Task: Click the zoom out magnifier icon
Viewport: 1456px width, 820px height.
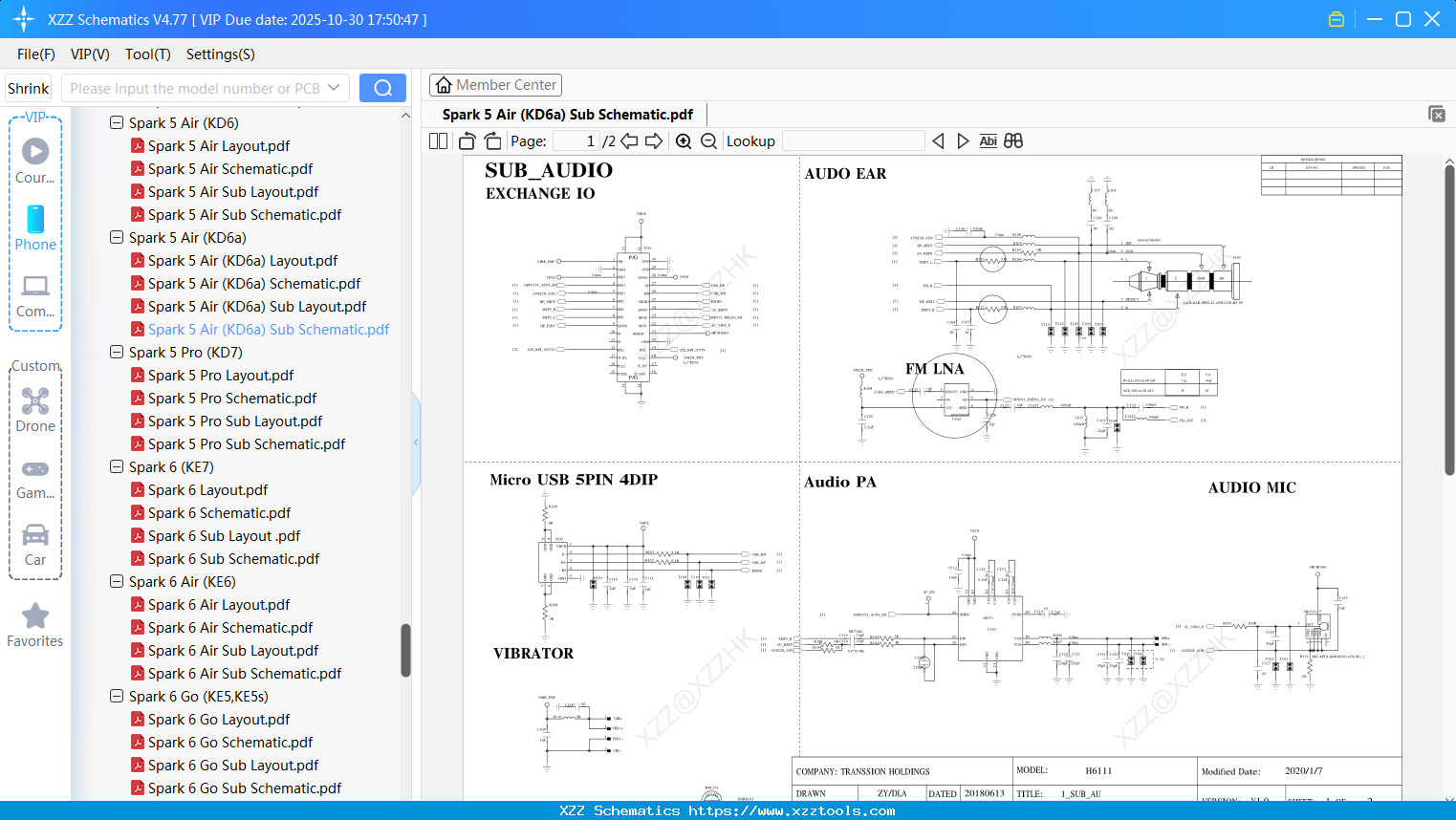Action: click(707, 140)
